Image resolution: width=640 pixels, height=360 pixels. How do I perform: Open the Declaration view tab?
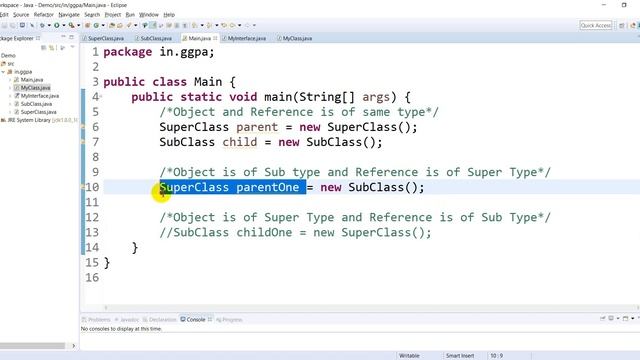(x=160, y=320)
